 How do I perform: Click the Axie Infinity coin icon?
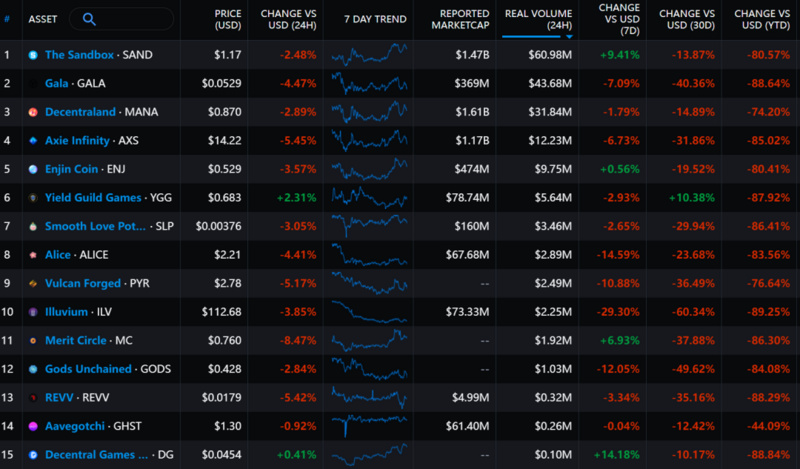coord(34,141)
